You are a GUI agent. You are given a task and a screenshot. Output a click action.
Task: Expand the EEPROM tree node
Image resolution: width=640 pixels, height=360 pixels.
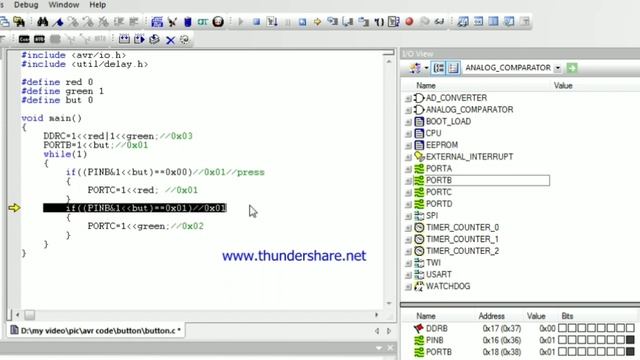408,146
